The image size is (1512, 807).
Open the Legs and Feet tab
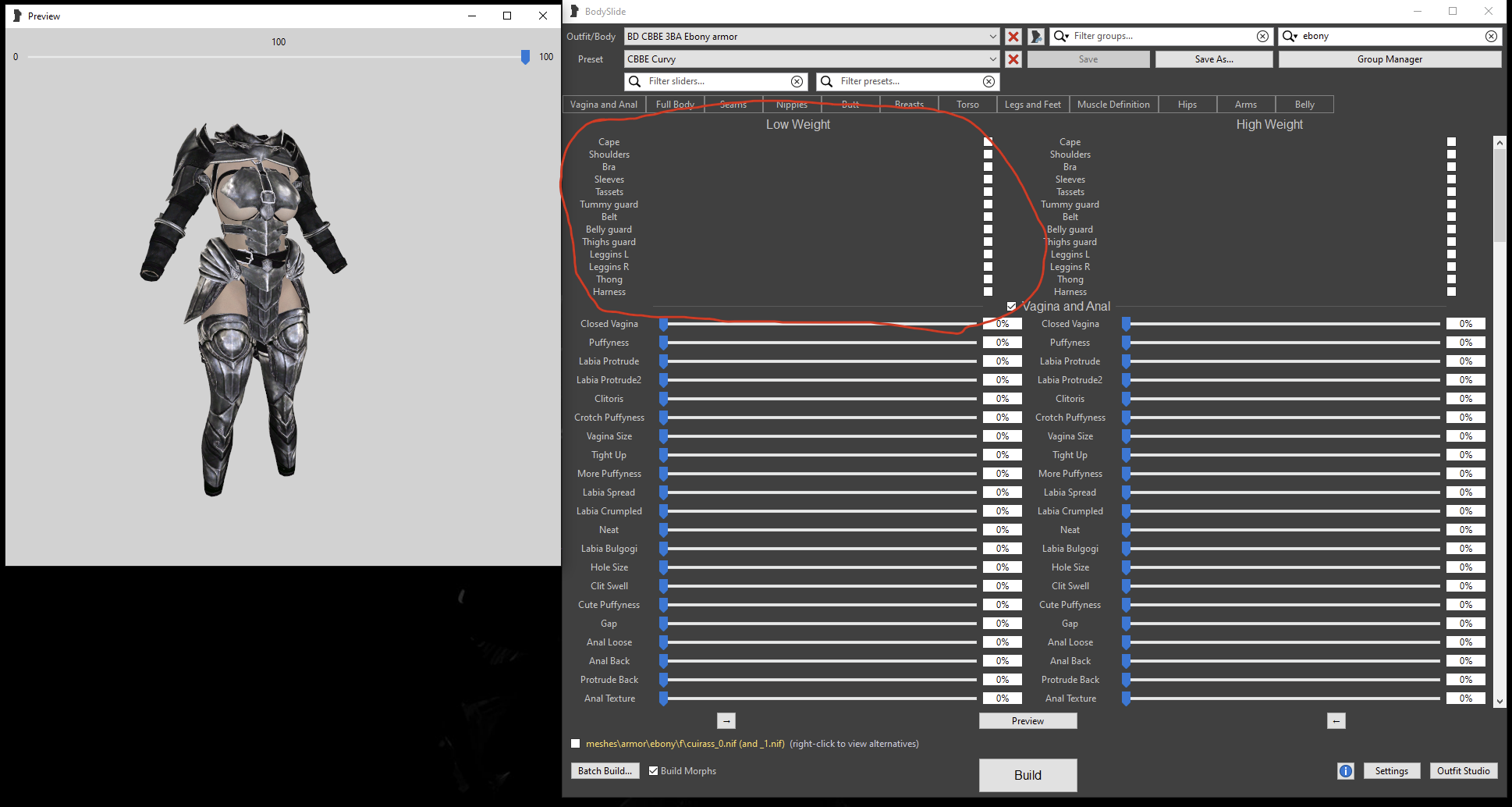pos(1033,105)
